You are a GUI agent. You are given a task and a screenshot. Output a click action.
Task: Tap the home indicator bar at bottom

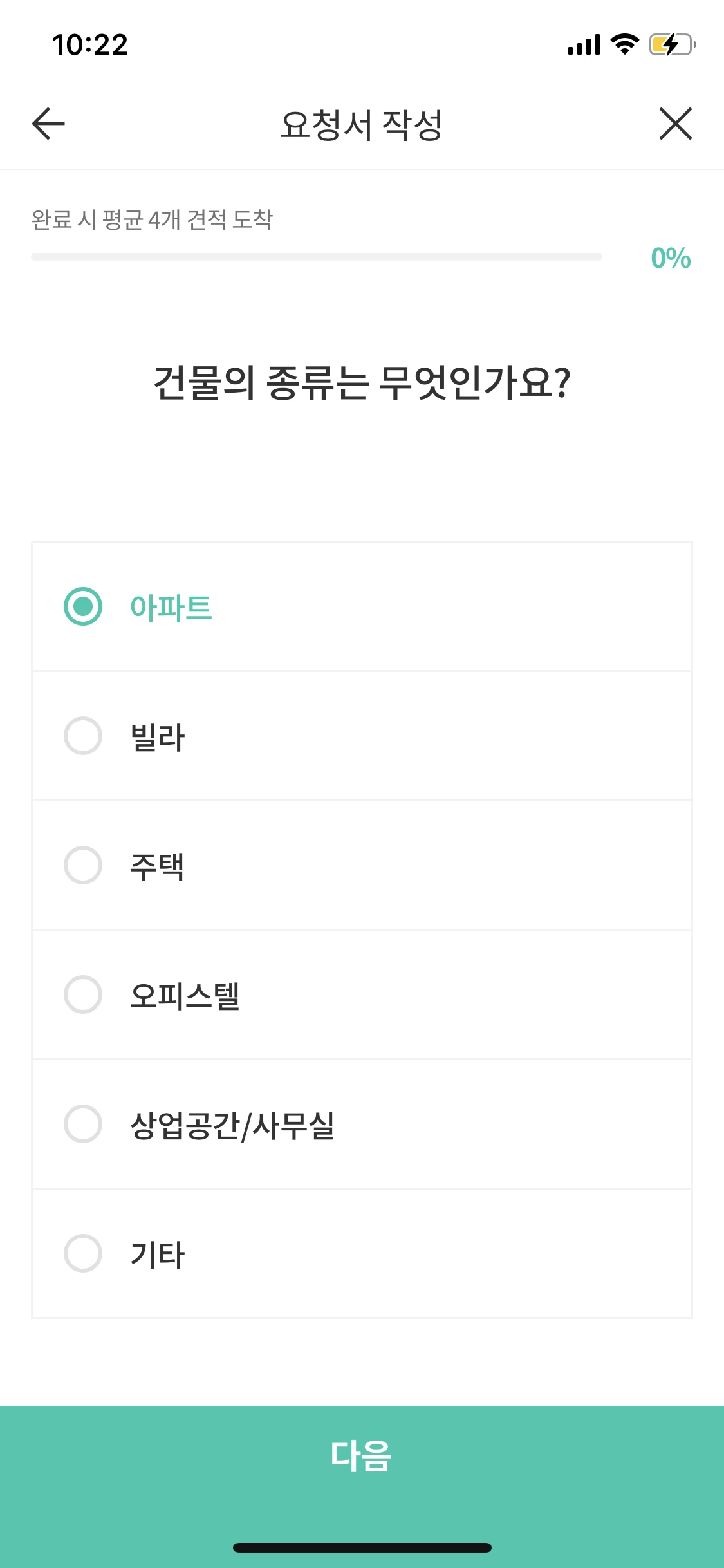tap(362, 1548)
